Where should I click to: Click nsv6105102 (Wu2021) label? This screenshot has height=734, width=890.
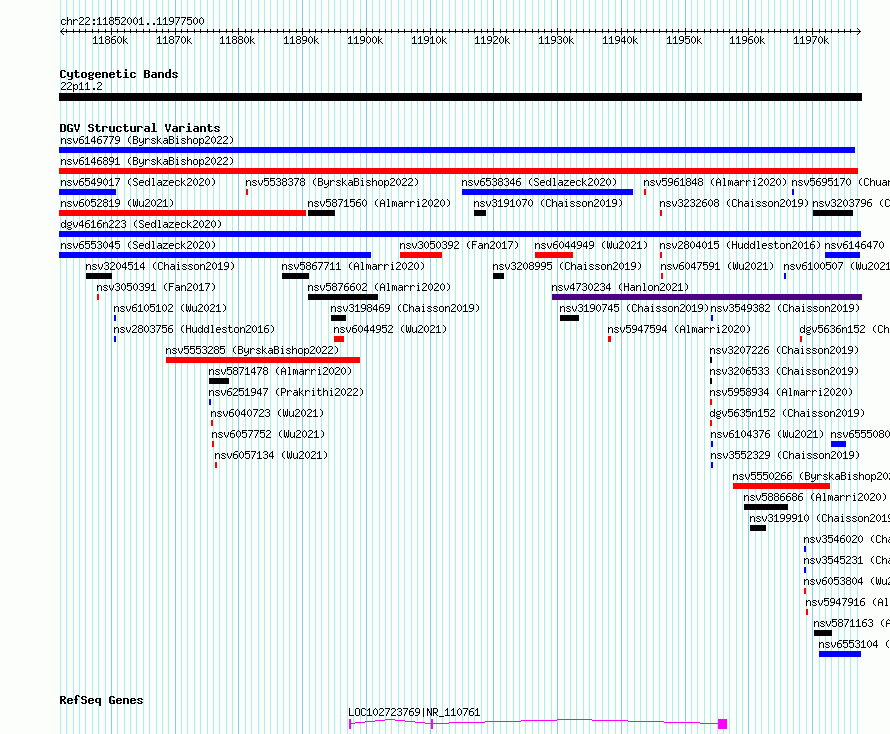pos(170,308)
